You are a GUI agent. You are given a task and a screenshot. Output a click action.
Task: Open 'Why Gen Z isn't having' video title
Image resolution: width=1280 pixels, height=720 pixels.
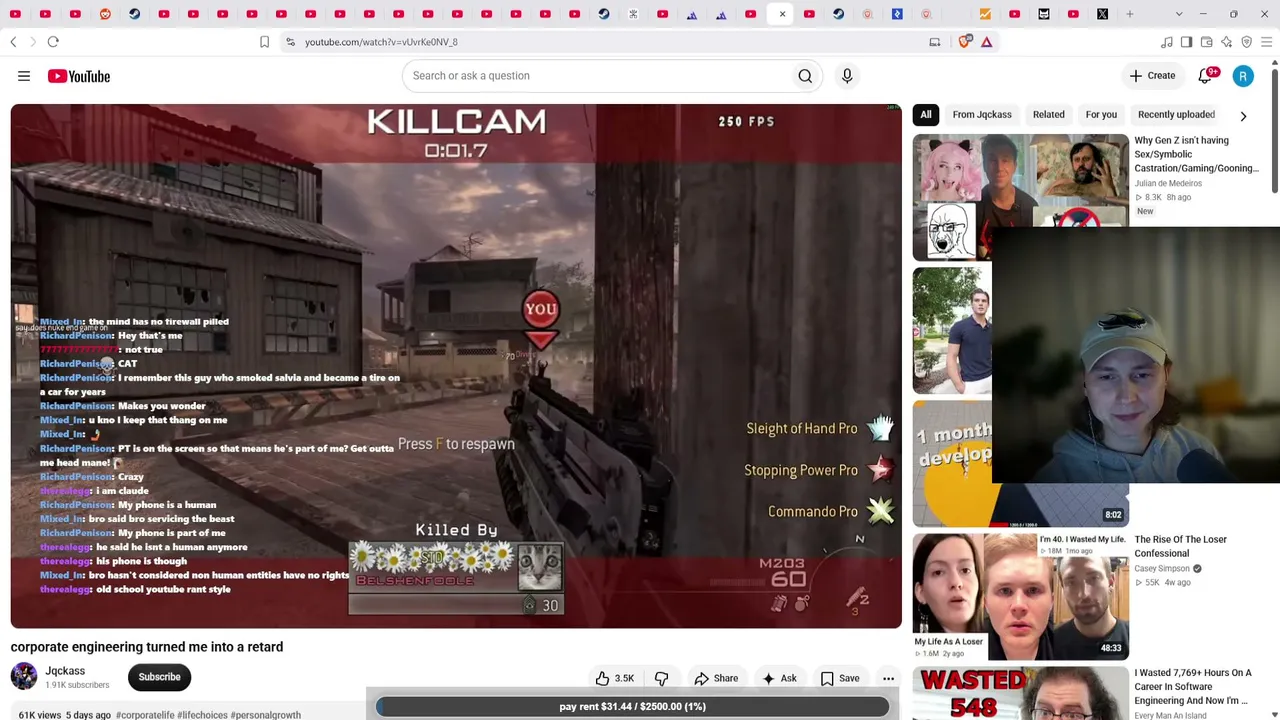point(1196,154)
